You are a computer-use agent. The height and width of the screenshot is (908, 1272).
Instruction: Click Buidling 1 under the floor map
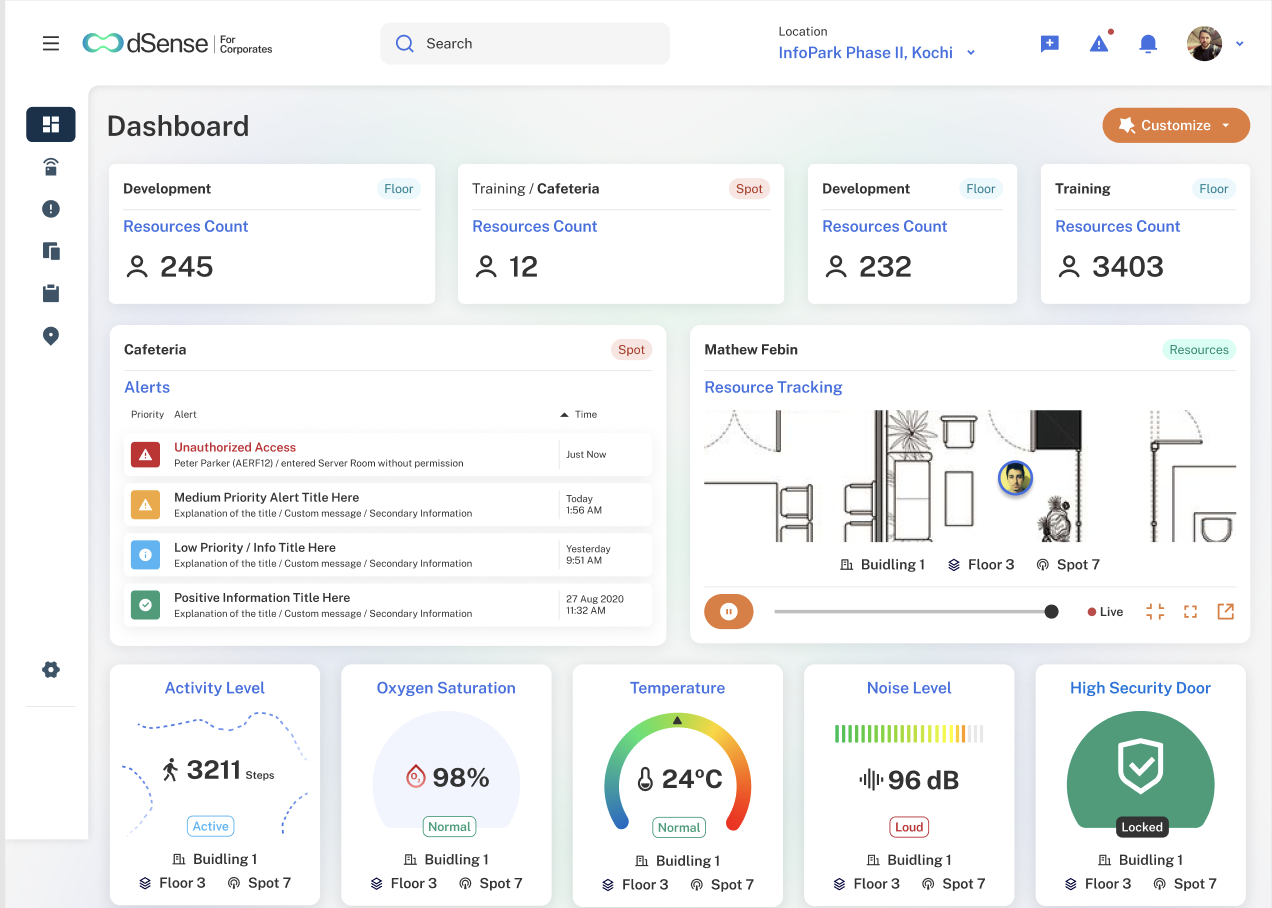[x=882, y=565]
